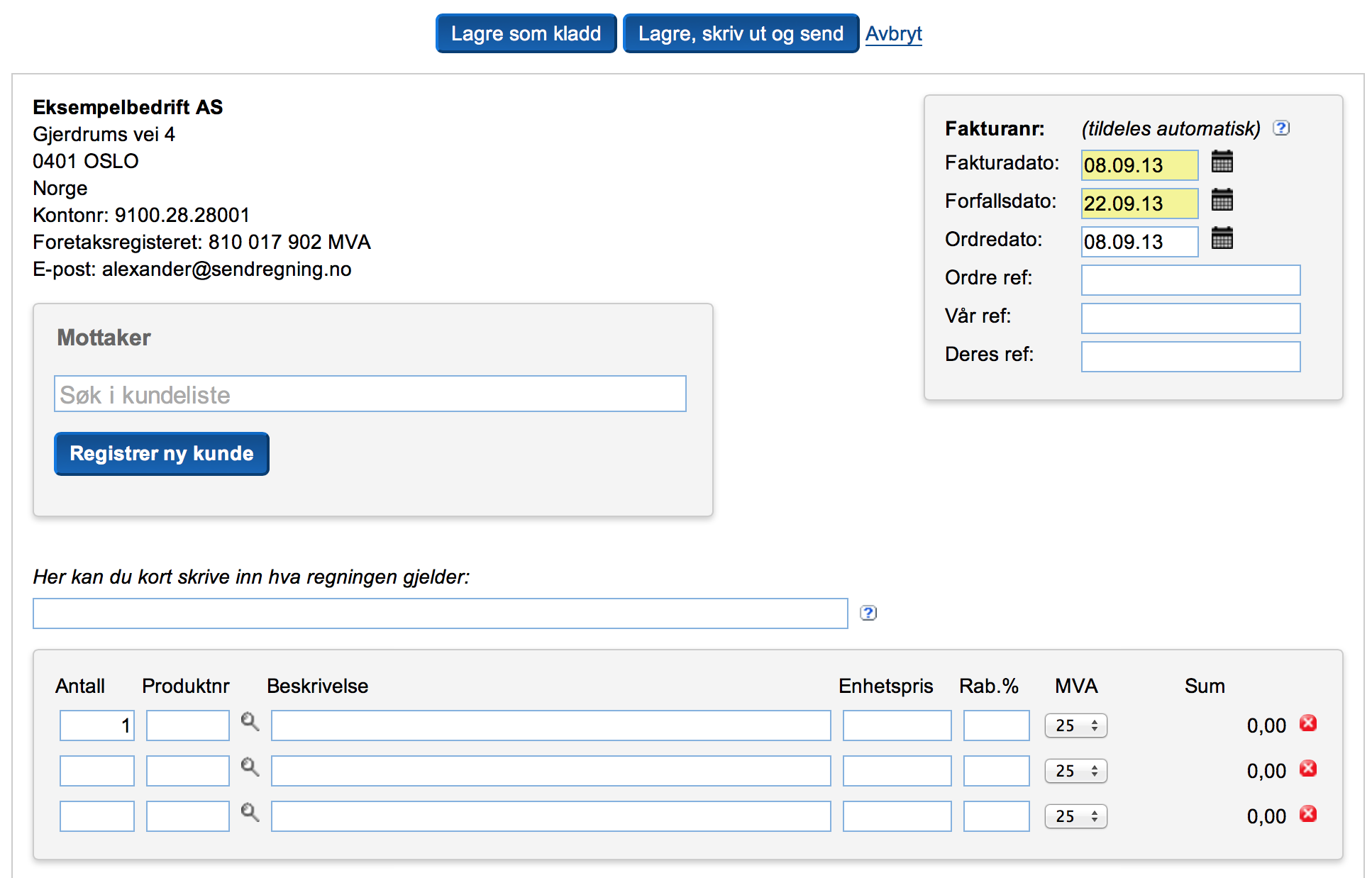Focus Produktnr field in third line

click(188, 816)
